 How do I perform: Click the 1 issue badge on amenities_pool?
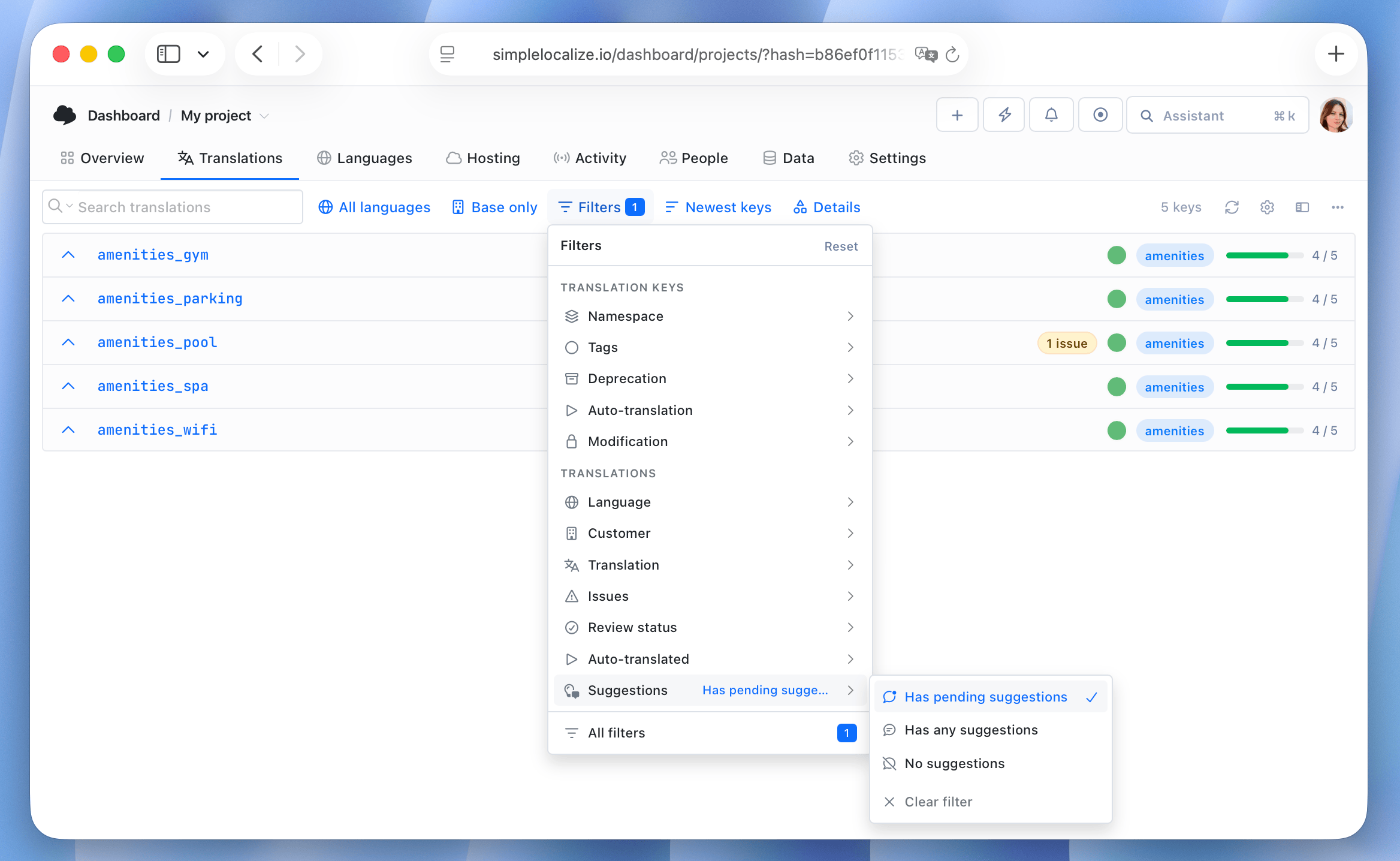(x=1067, y=343)
